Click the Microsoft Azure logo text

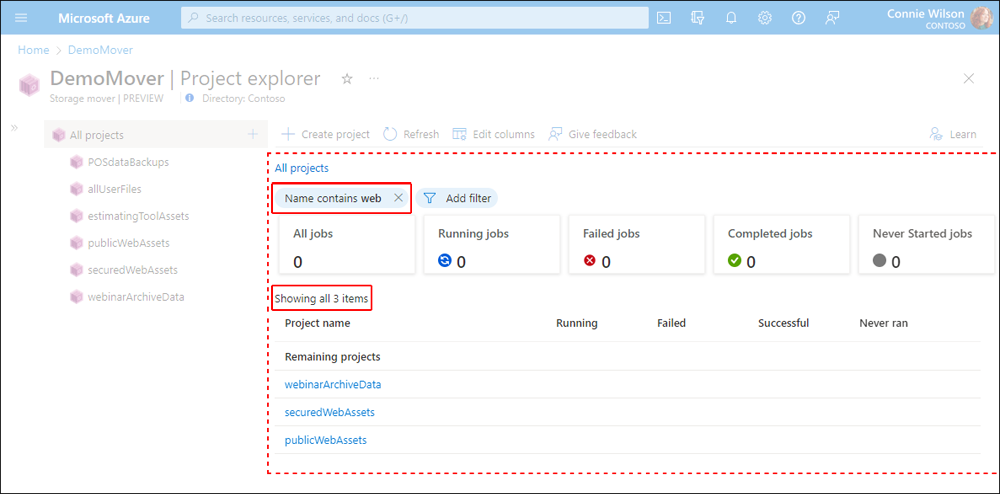(x=104, y=18)
